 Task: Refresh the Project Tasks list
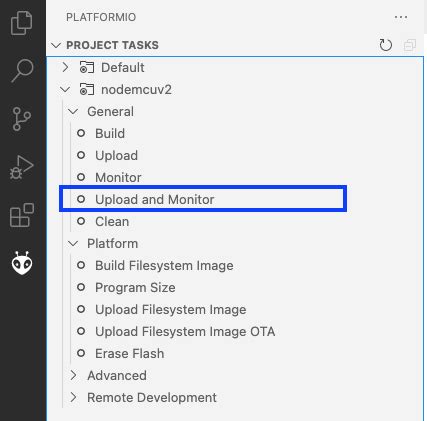(386, 45)
